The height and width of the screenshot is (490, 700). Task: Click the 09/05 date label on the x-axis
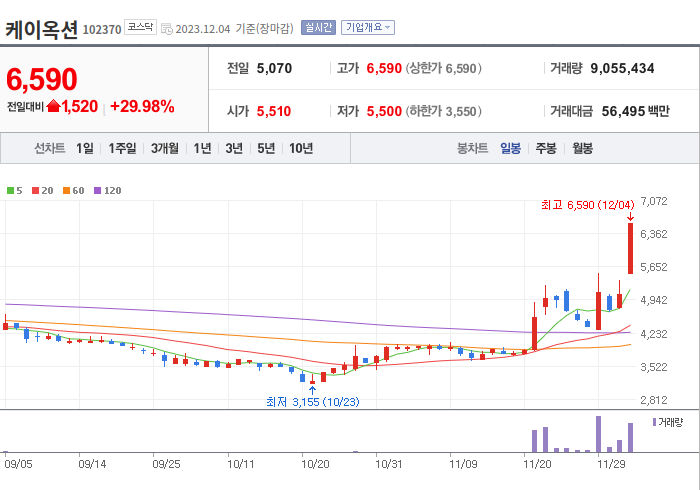[18, 464]
